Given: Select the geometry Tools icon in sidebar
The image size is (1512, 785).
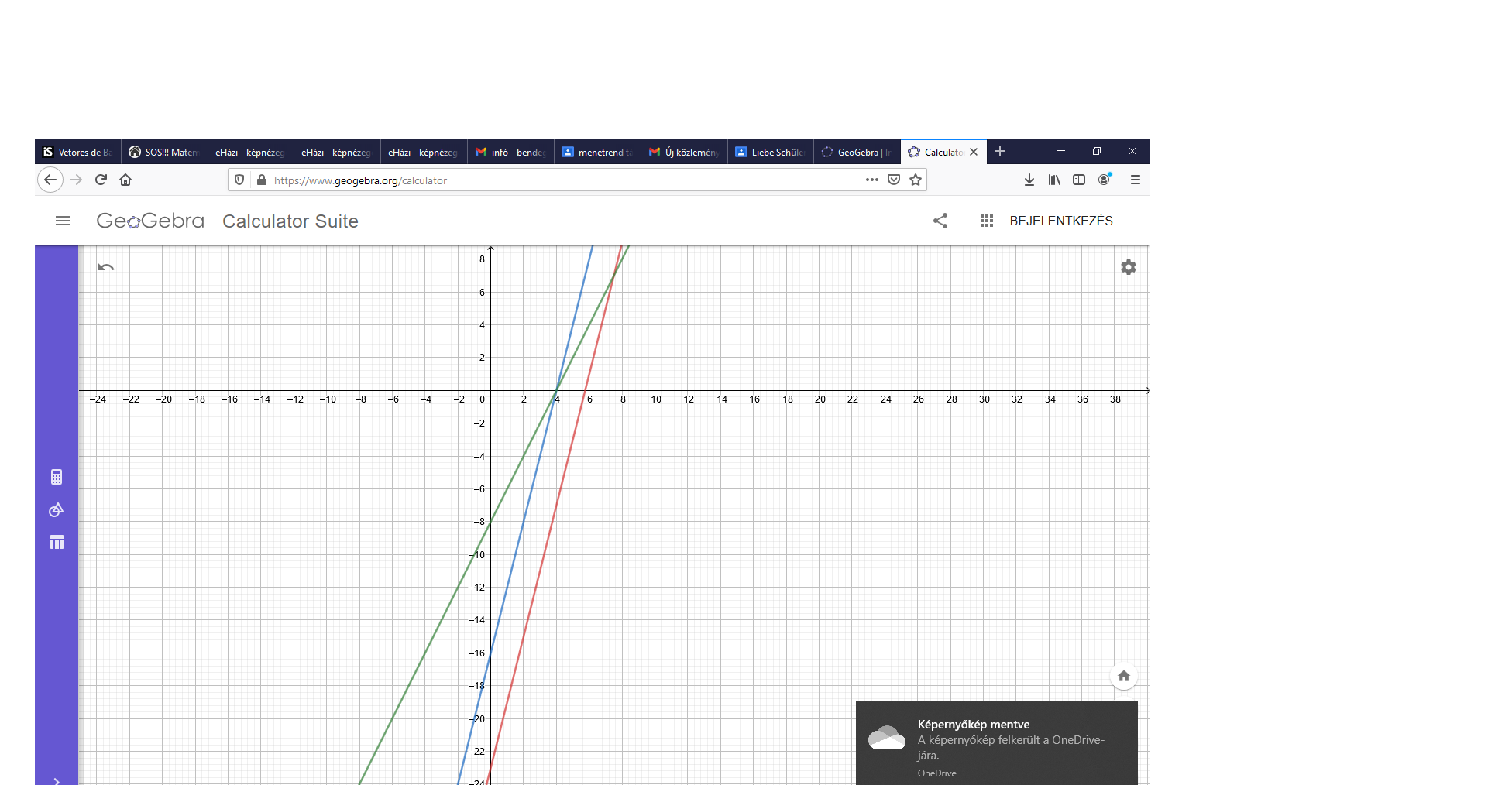Looking at the screenshot, I should click(x=57, y=509).
